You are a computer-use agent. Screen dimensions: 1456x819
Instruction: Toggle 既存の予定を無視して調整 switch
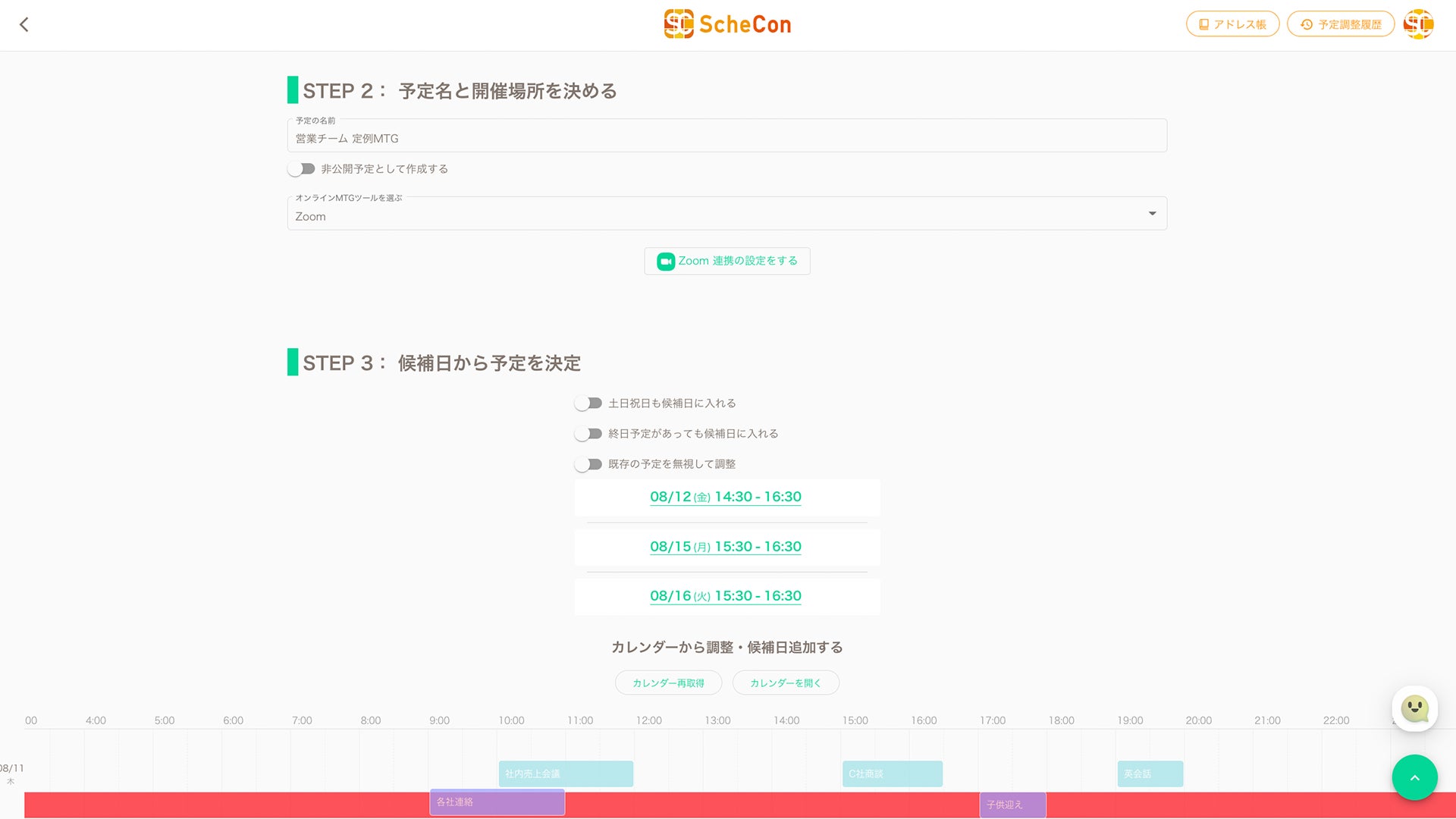588,464
